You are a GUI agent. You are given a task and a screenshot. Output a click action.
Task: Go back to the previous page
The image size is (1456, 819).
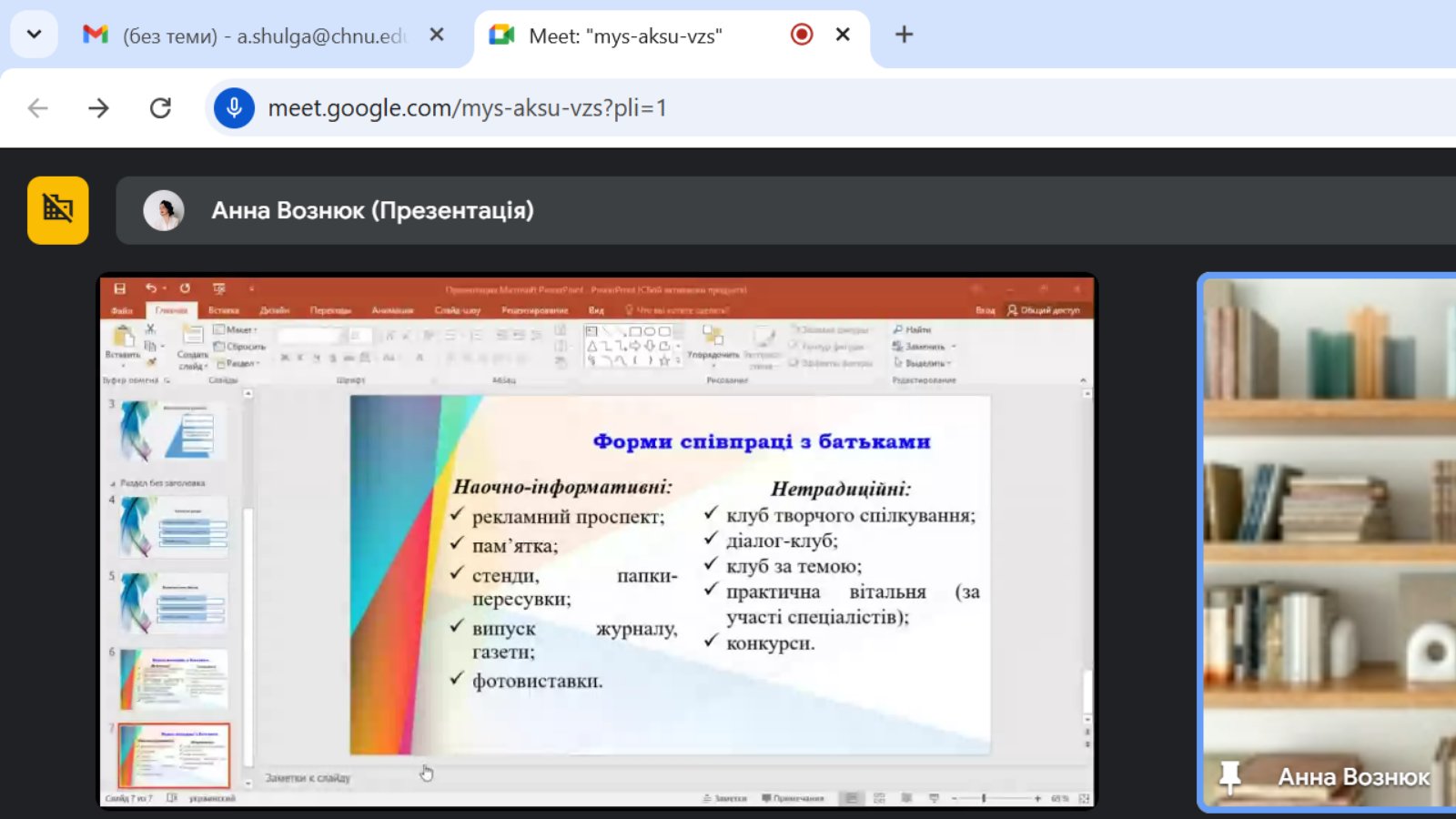38,108
